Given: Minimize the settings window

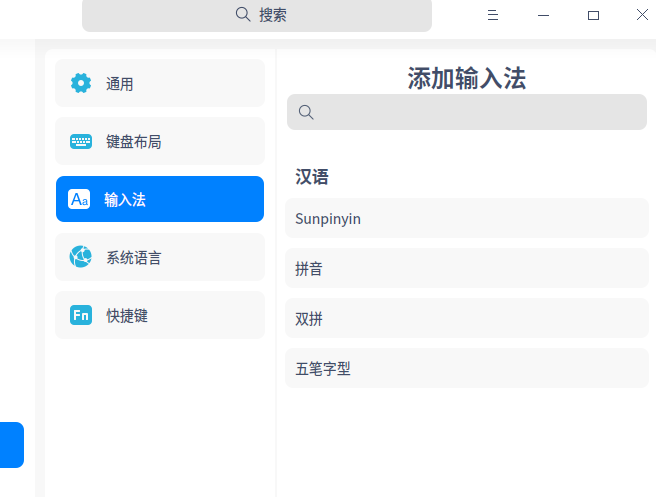Looking at the screenshot, I should [543, 15].
